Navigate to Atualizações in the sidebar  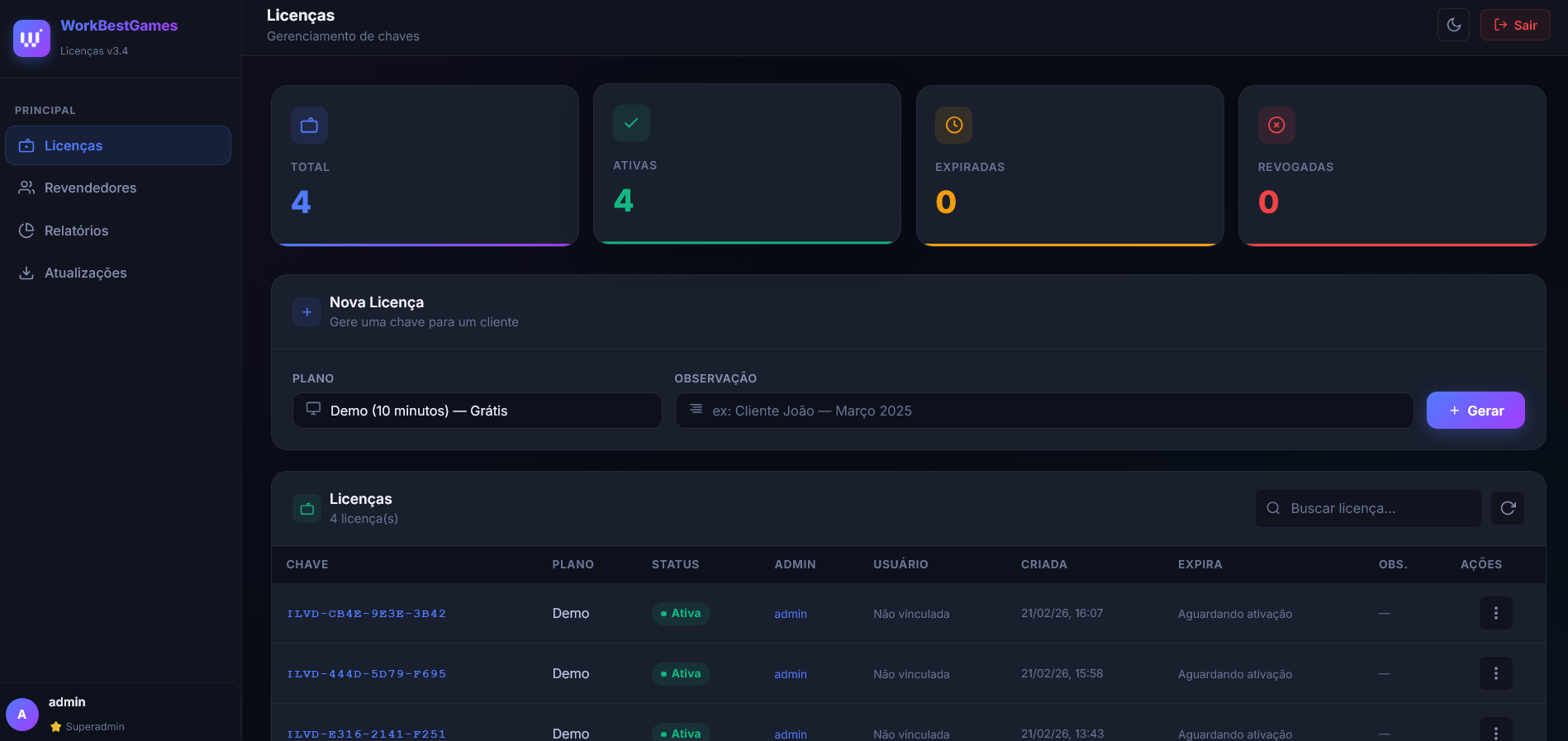[x=85, y=273]
